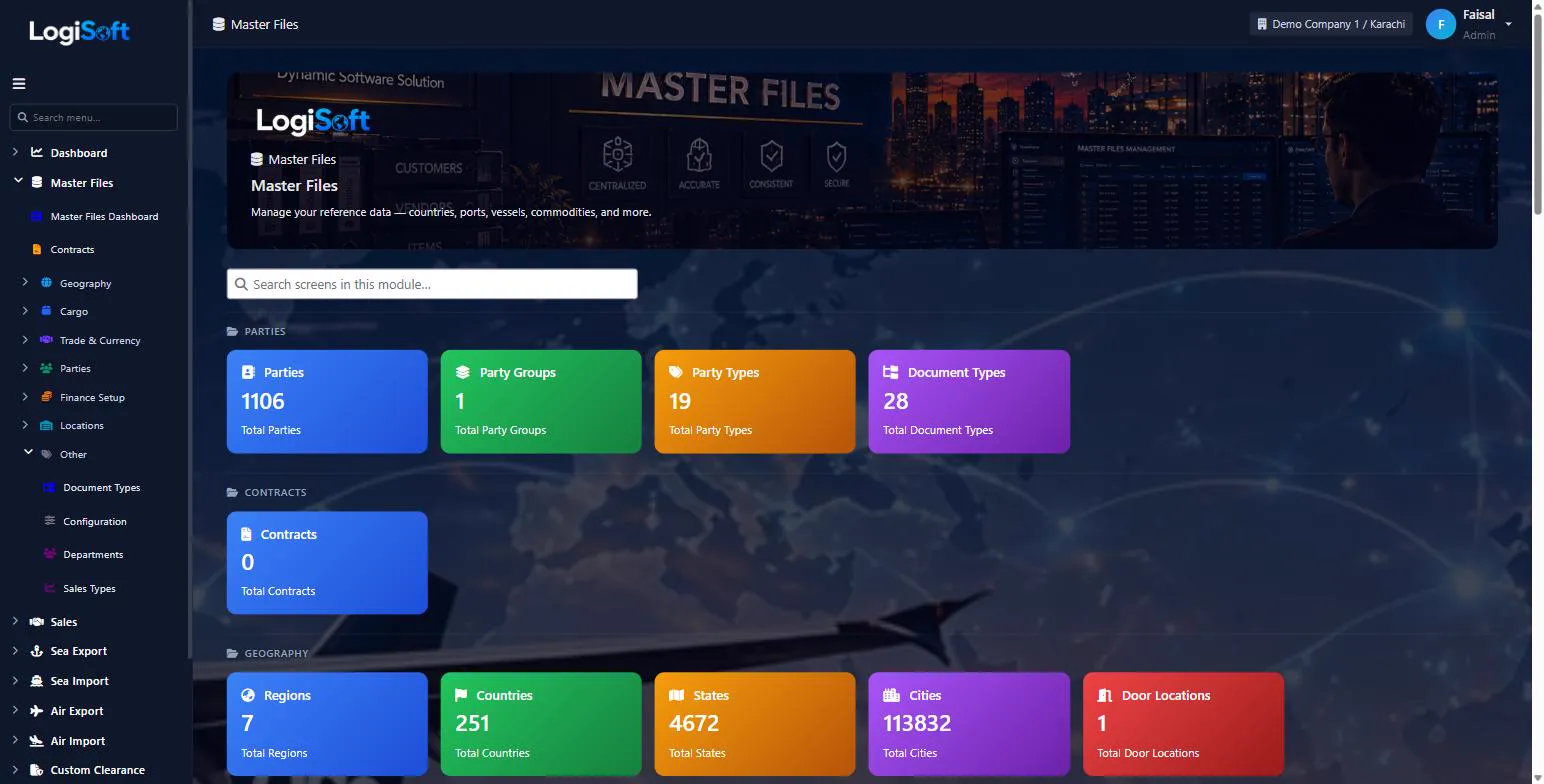Open the Document Types card showing 28
This screenshot has width=1544, height=784.
click(969, 401)
